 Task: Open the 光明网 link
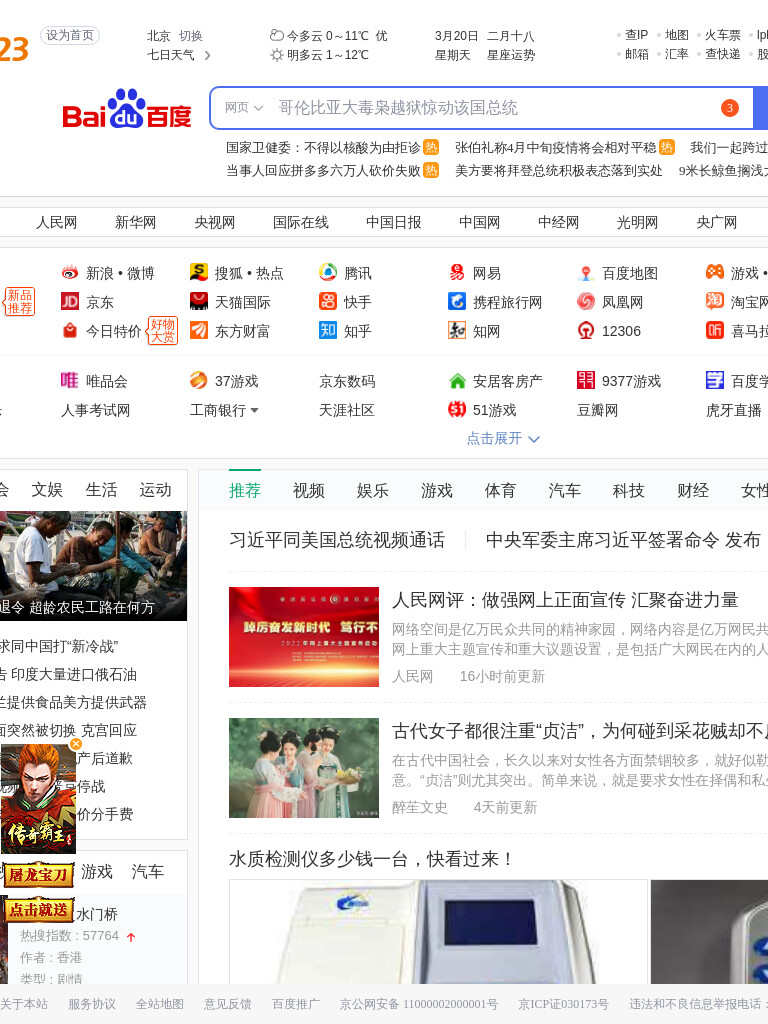pyautogui.click(x=637, y=223)
